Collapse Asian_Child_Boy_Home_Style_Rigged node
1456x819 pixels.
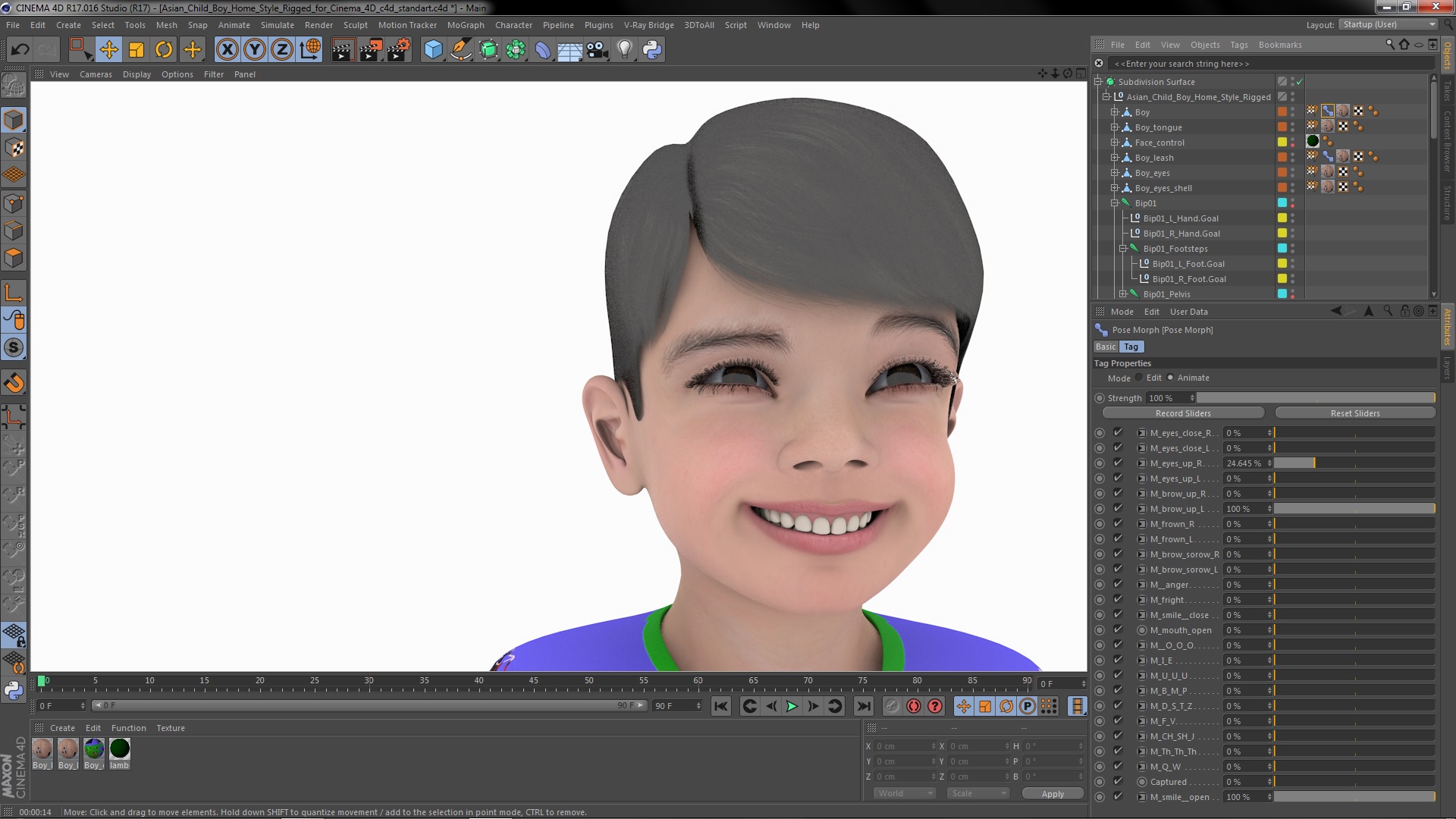1106,97
